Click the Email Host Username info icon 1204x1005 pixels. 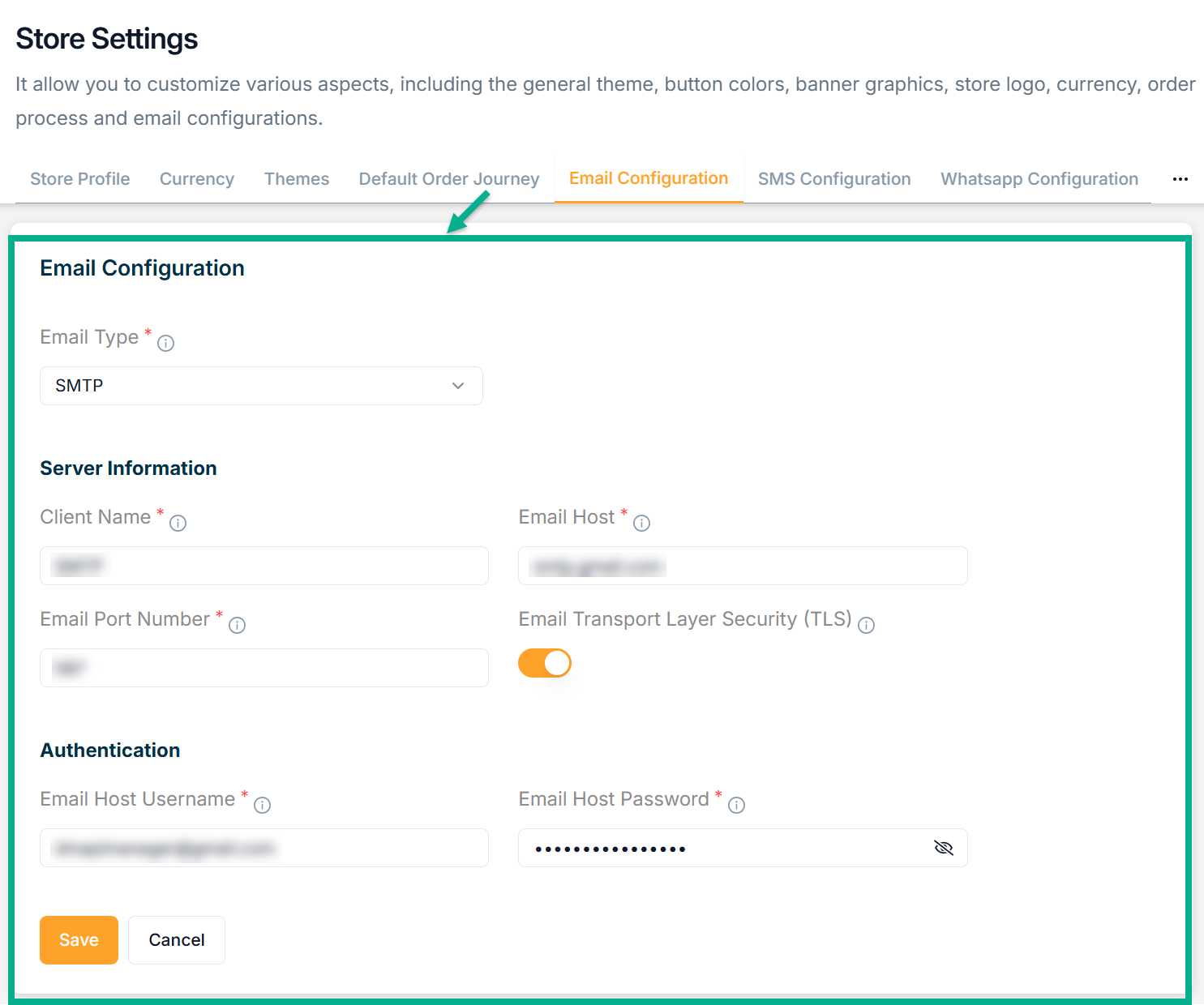tap(262, 806)
